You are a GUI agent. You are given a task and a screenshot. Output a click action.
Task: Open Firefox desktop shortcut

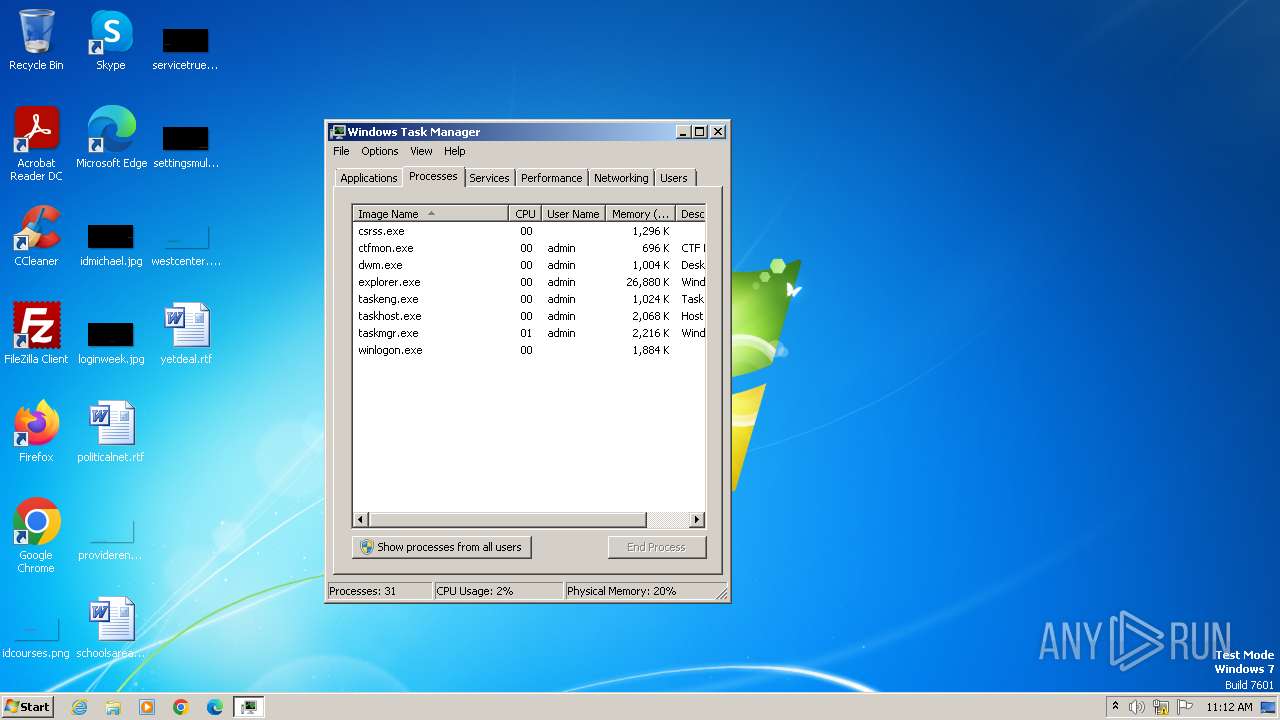coord(36,431)
